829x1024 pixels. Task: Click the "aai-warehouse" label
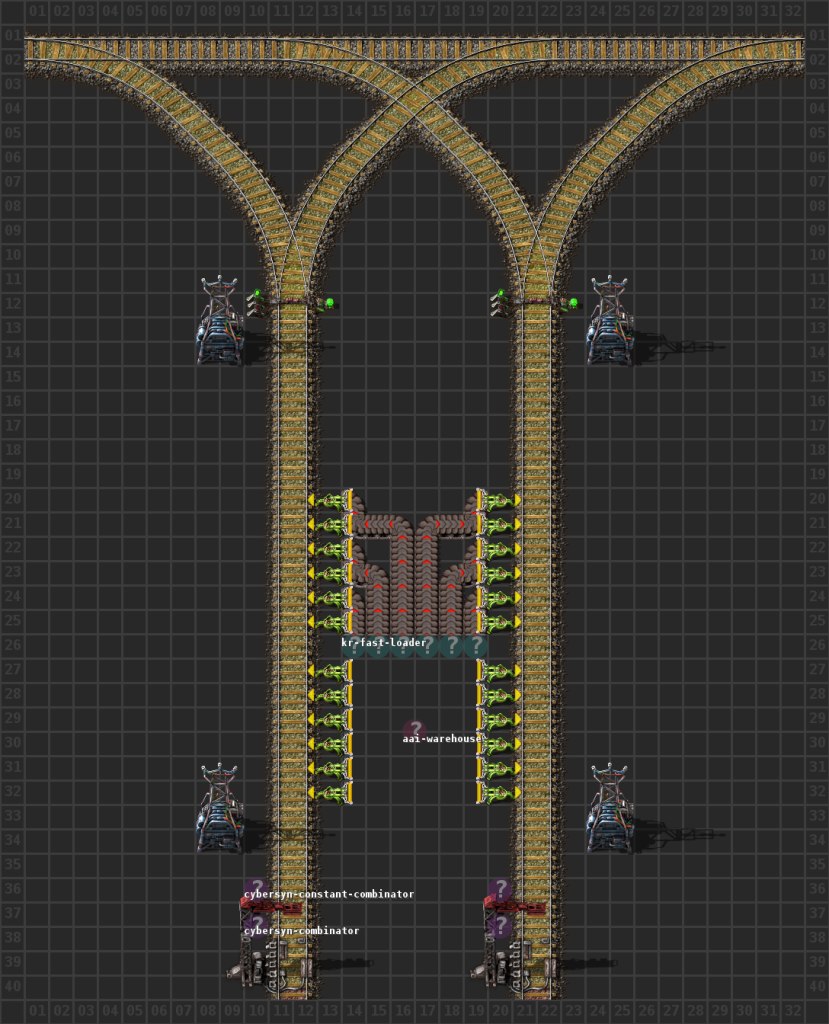[442, 739]
